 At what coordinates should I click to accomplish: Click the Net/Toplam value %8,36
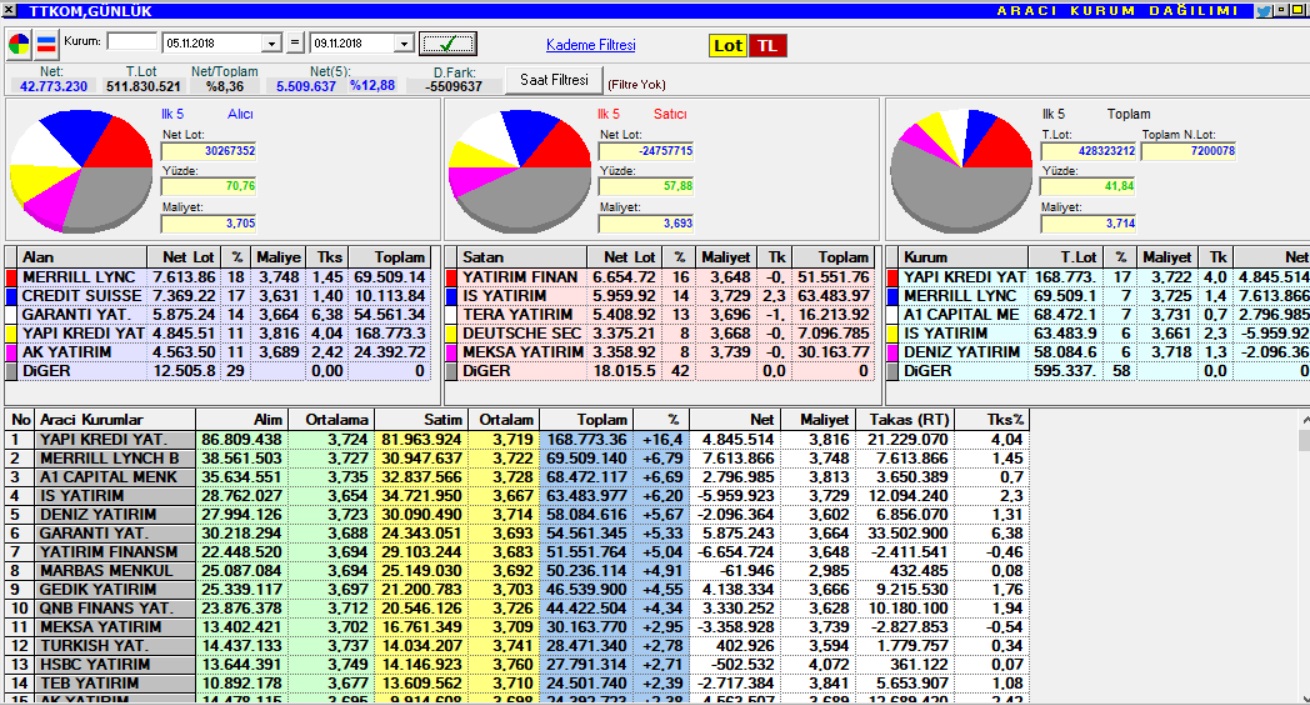[x=225, y=86]
